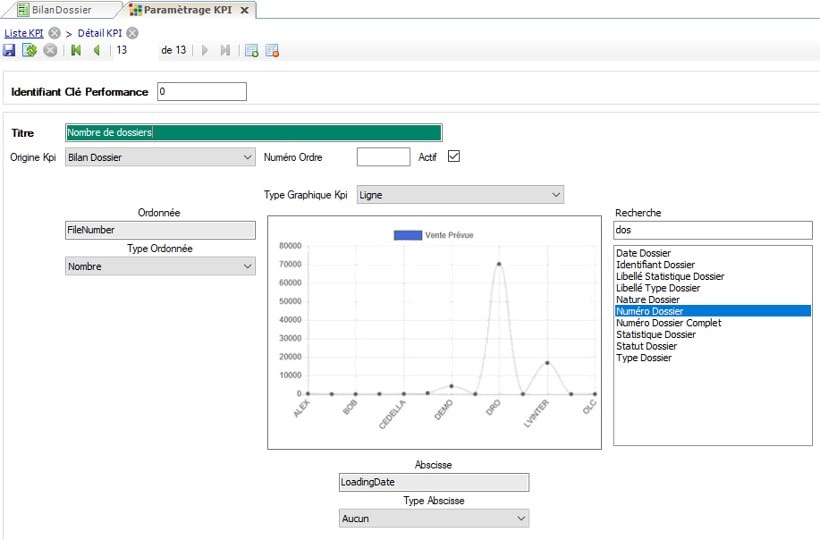The height and width of the screenshot is (540, 820).
Task: Click the refresh record icon
Action: (29, 51)
